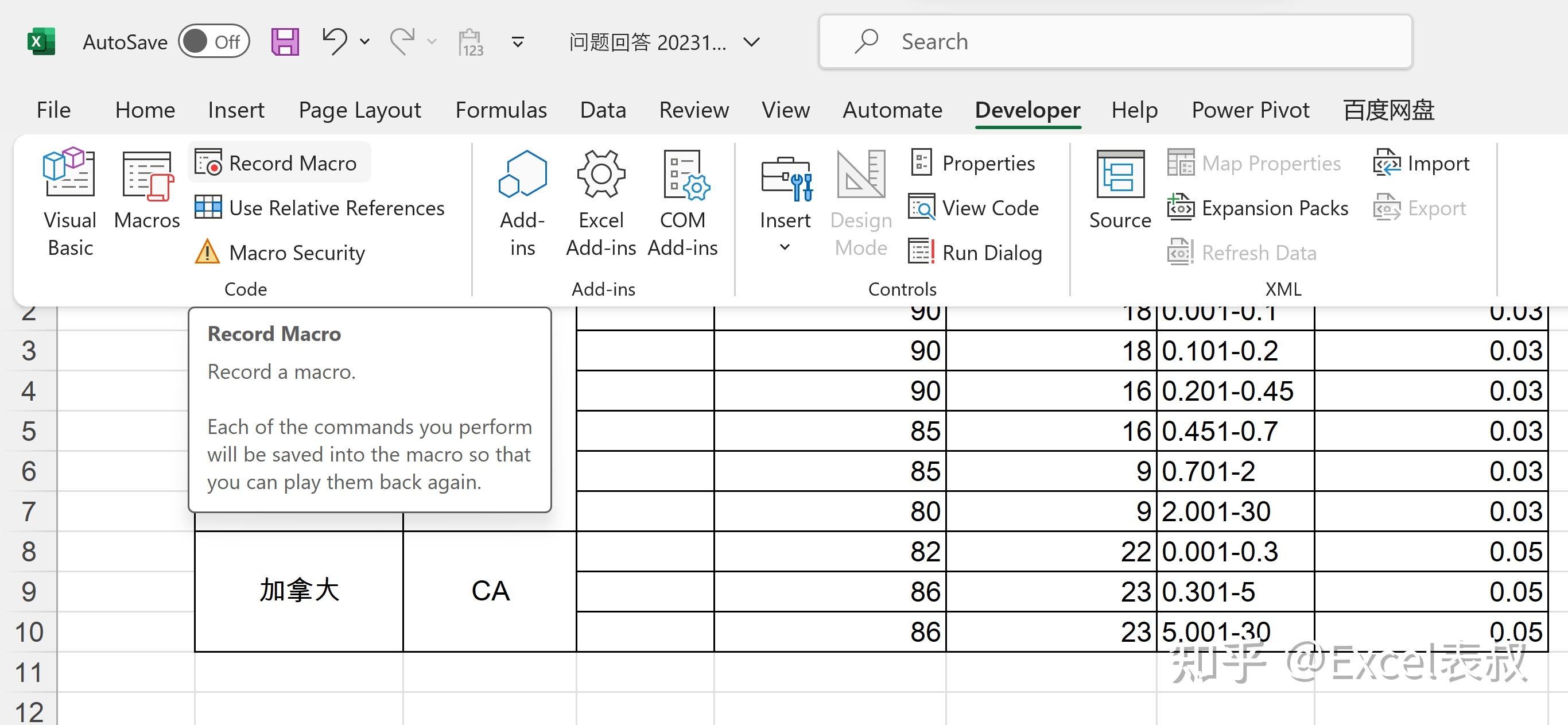
Task: Open COM Add-ins dialog
Action: pos(682,202)
